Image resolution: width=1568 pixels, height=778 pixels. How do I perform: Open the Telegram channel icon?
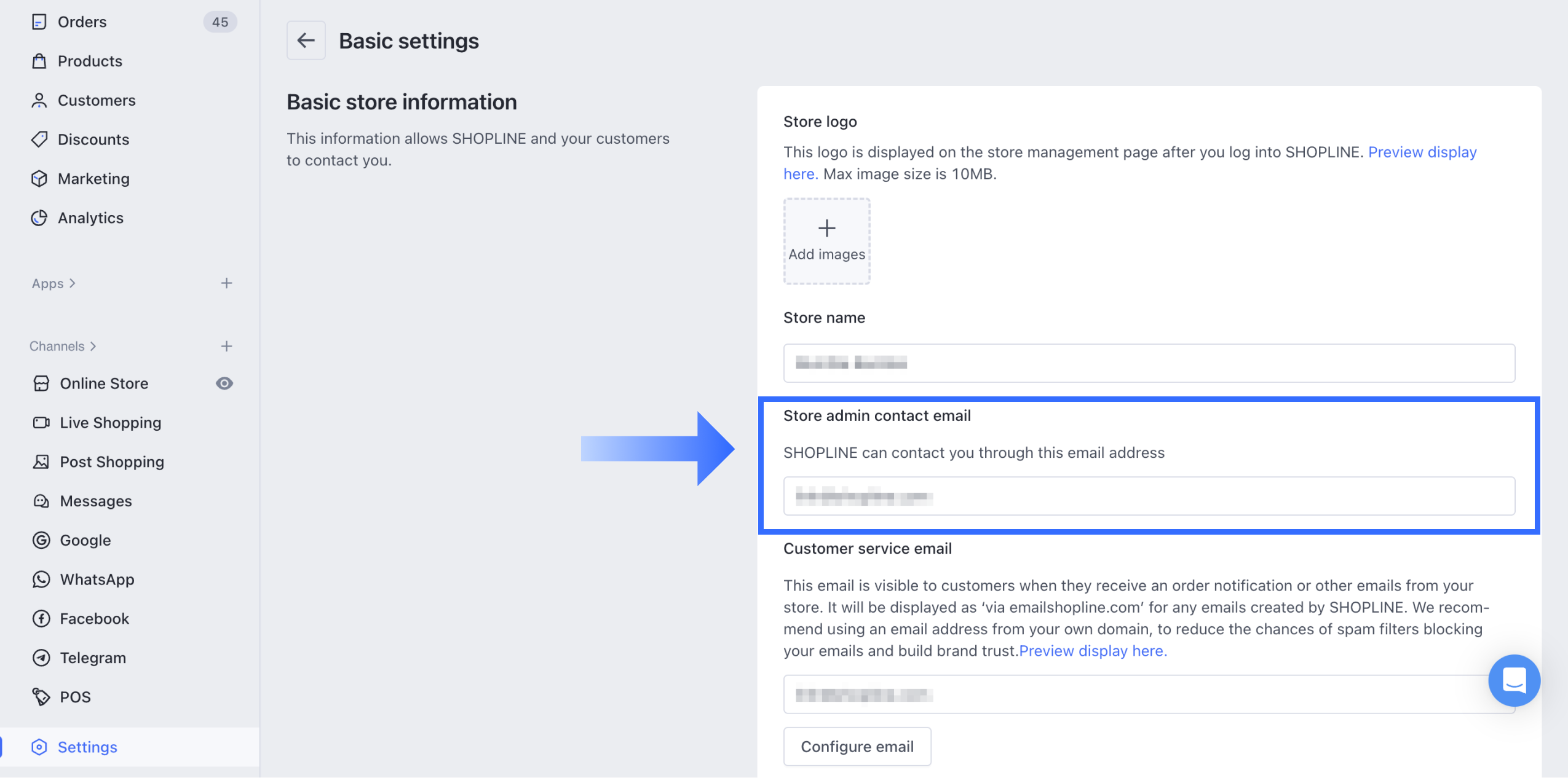coord(41,658)
